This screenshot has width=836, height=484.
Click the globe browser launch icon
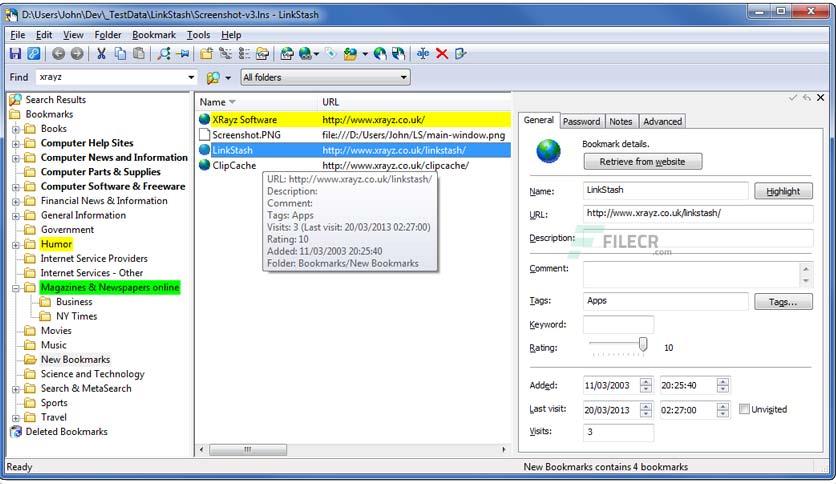[x=305, y=53]
